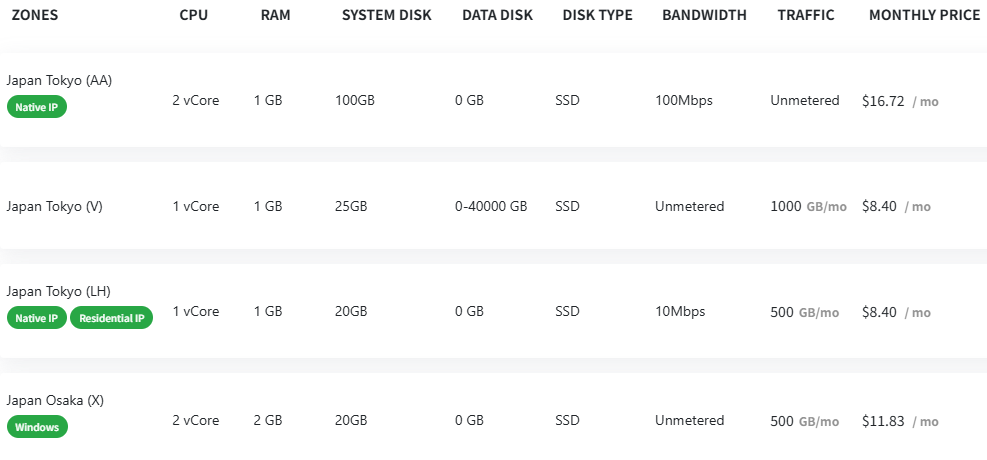The image size is (987, 460).
Task: Click the Native IP badge under Japan Tokyo (LH)
Action: [37, 318]
